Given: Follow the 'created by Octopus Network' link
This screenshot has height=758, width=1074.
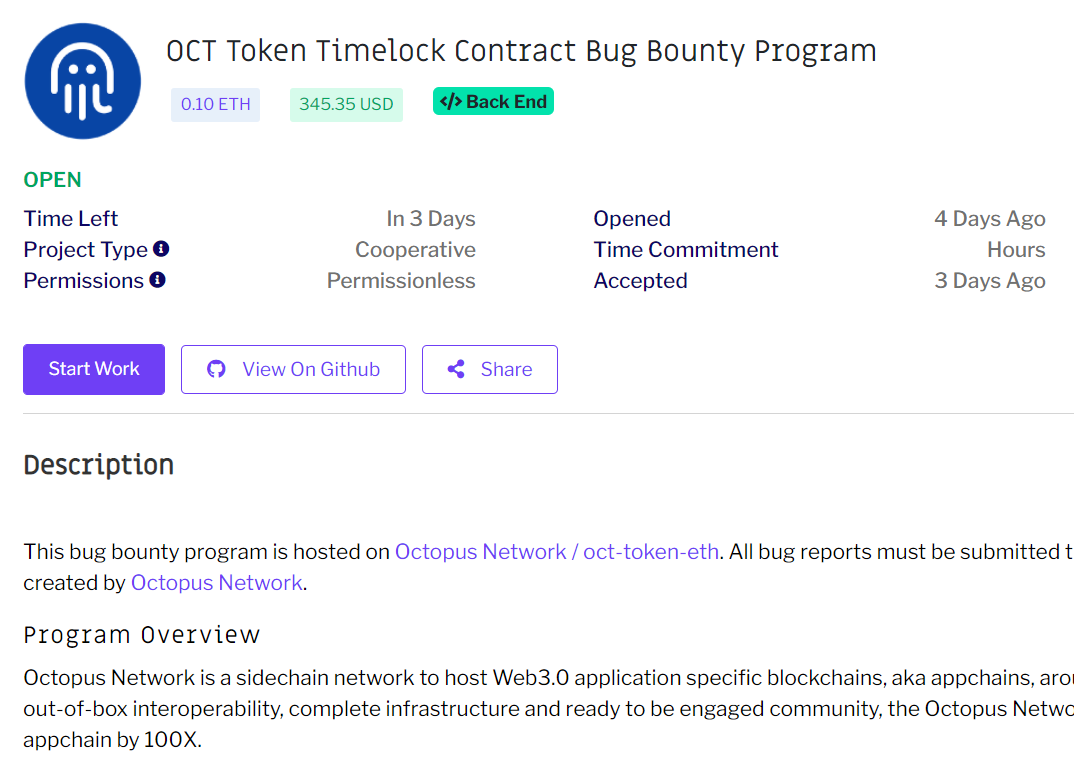Looking at the screenshot, I should pos(216,583).
